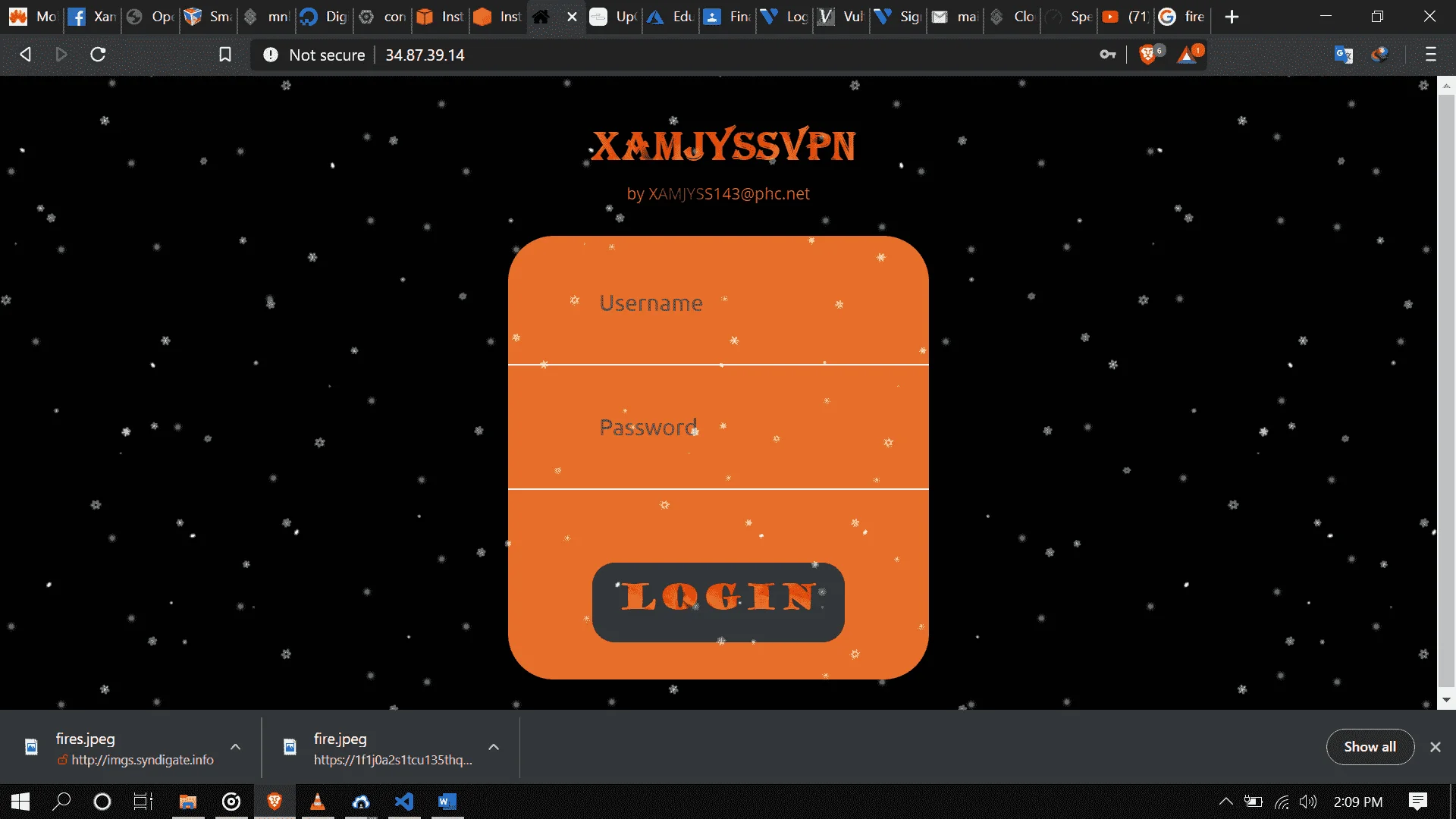Open VLC media player from the taskbar
The image size is (1456, 819).
click(318, 802)
